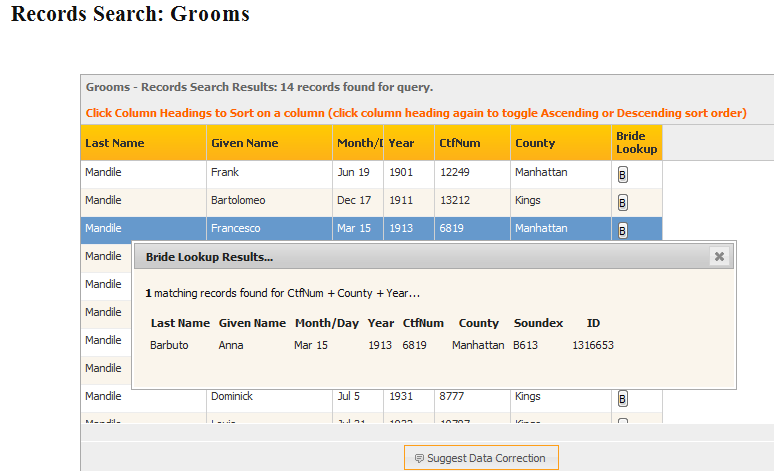The height and width of the screenshot is (471, 774).
Task: Select the Dominick Mandile 1931 row
Action: click(x=371, y=397)
